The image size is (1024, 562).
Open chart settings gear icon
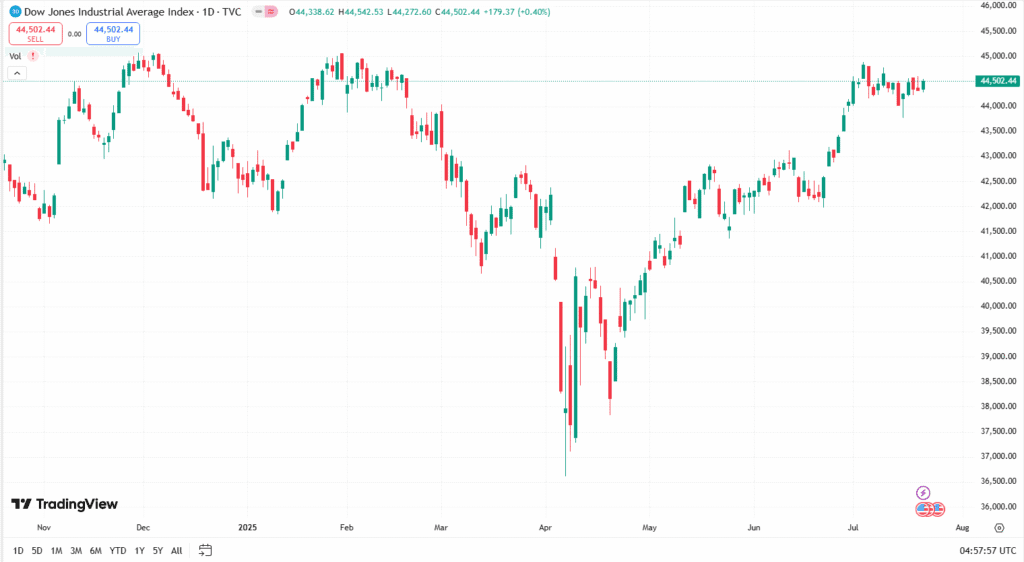coord(998,529)
